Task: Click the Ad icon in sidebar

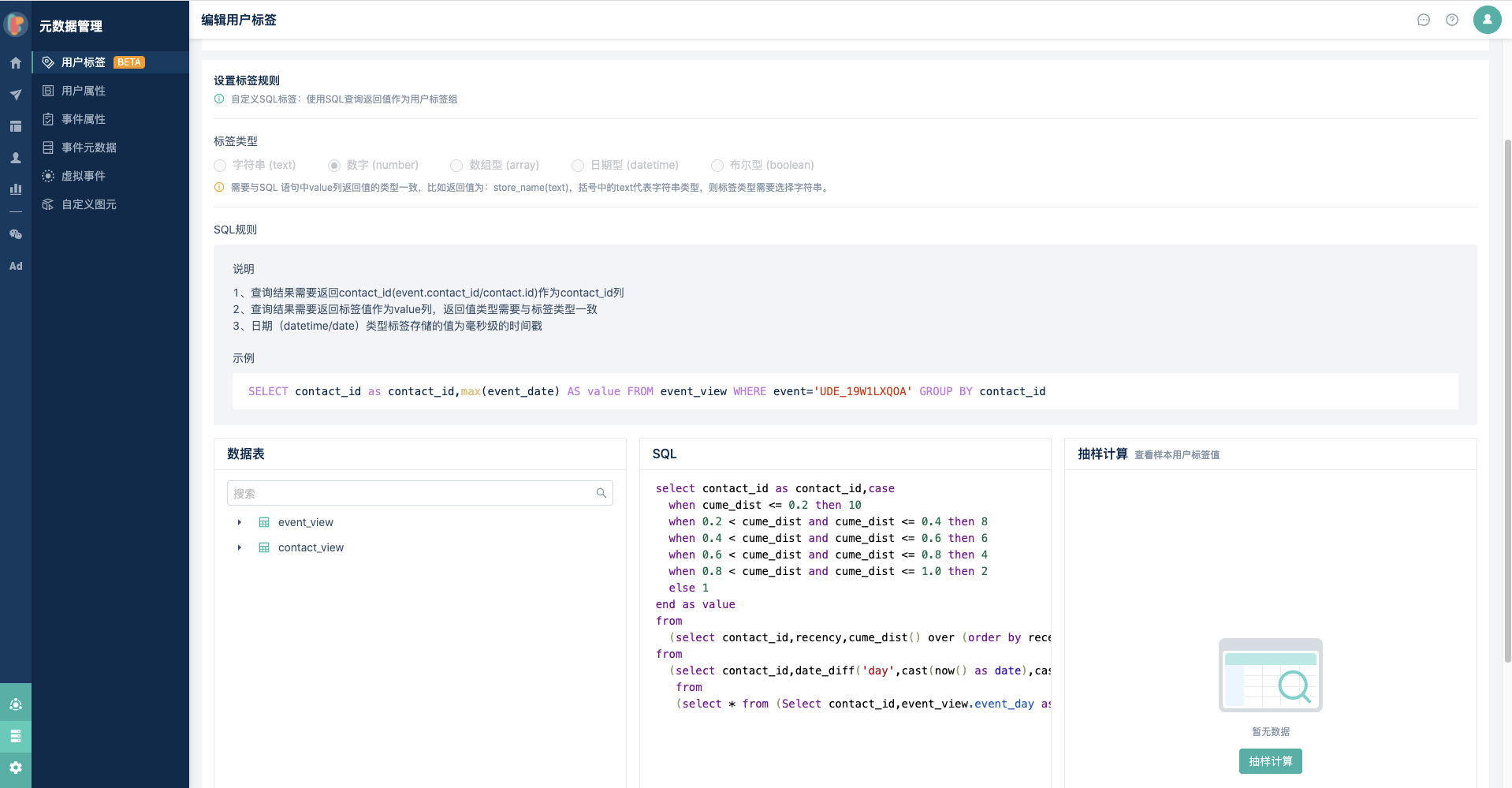Action: (x=16, y=266)
